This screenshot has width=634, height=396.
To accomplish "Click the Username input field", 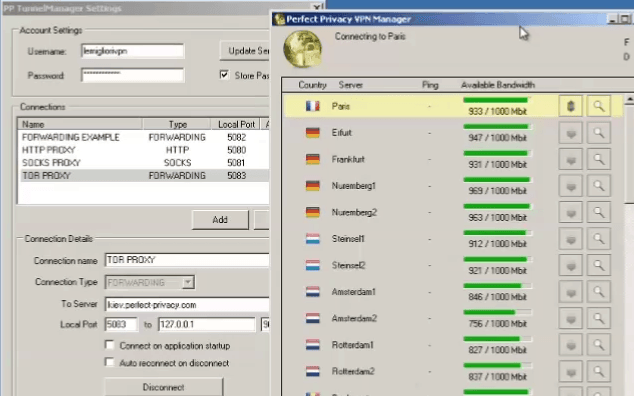I will point(133,51).
